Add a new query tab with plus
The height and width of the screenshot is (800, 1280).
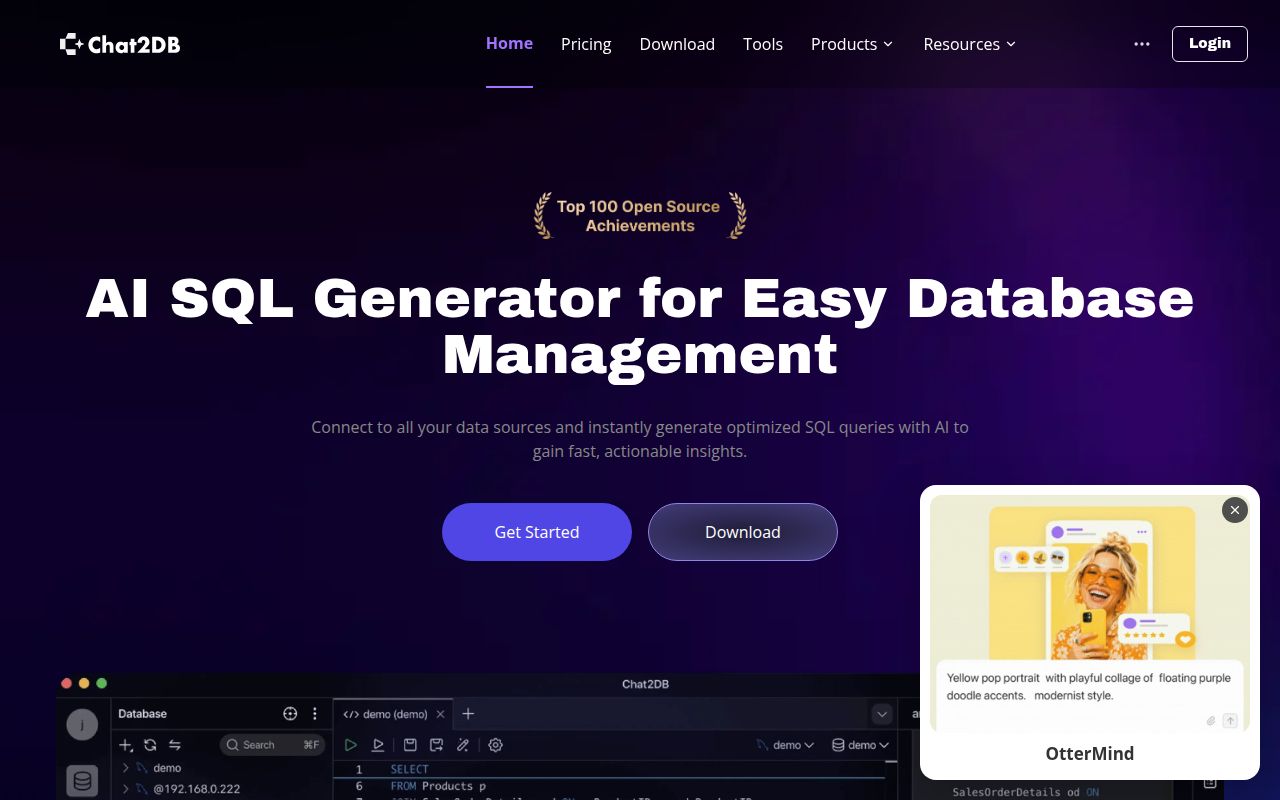pyautogui.click(x=468, y=714)
